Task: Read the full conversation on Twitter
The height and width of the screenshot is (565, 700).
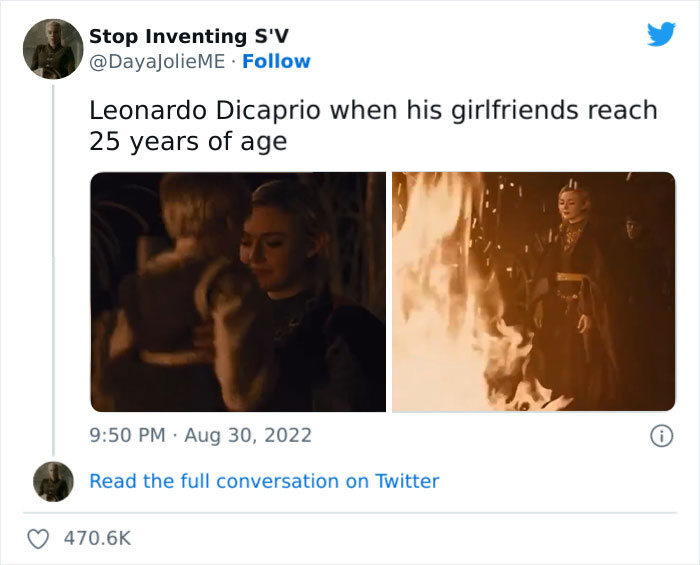Action: click(264, 481)
